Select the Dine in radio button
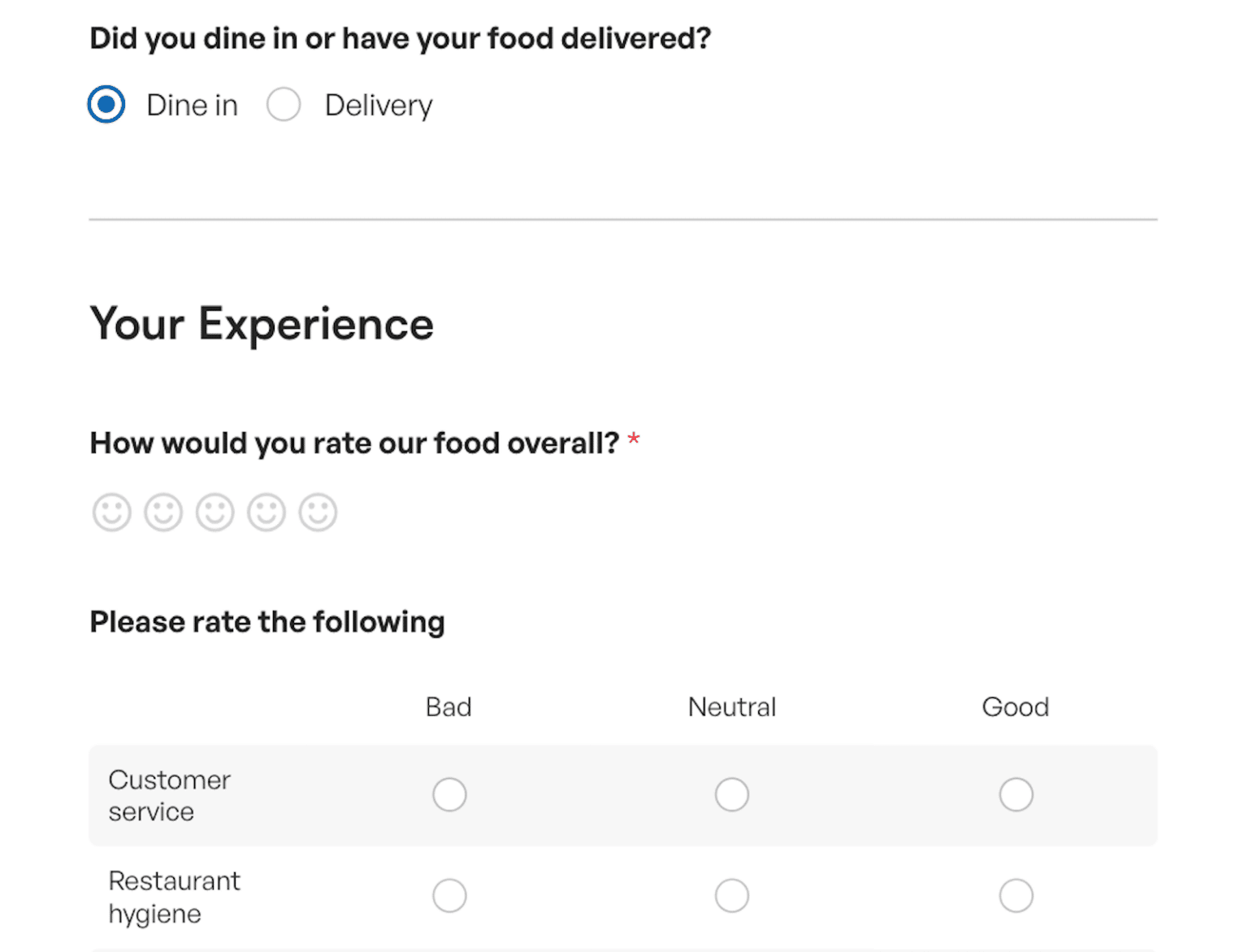The width and height of the screenshot is (1248, 952). (x=106, y=105)
